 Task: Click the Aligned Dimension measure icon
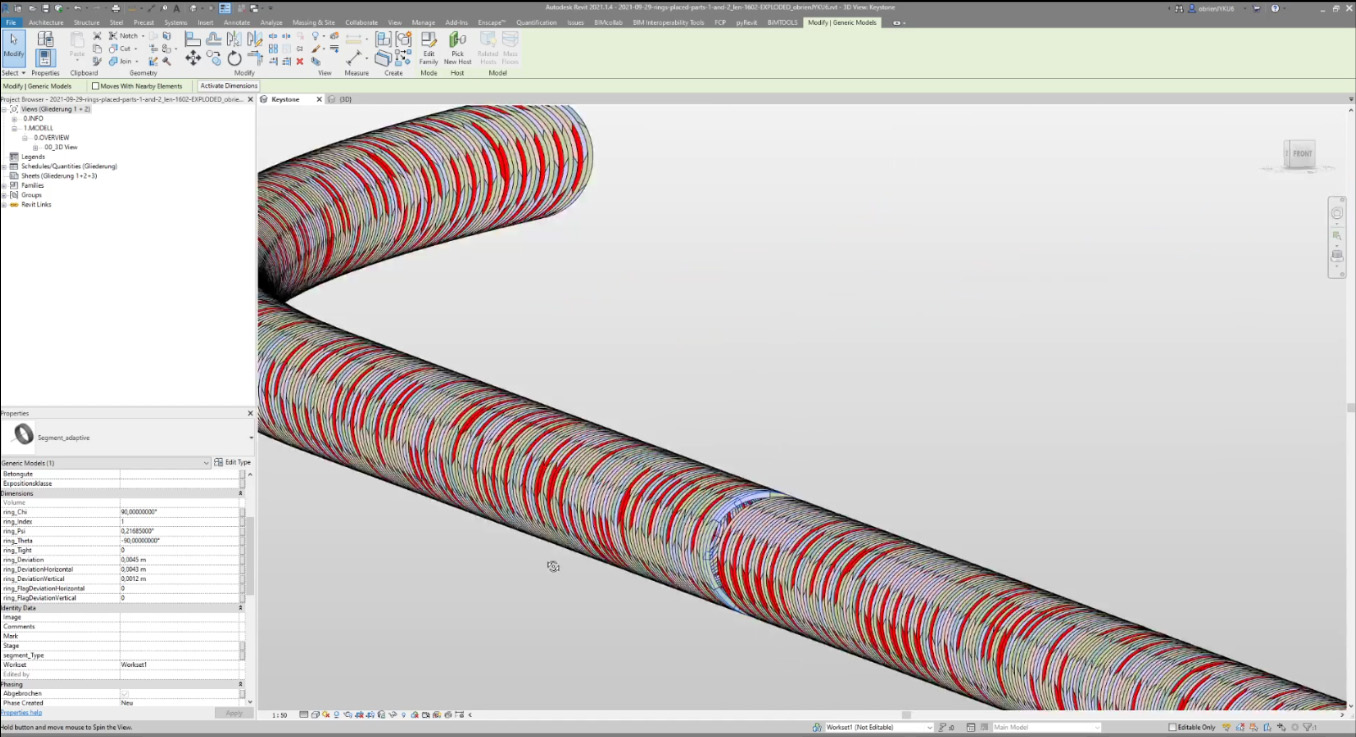click(x=354, y=59)
